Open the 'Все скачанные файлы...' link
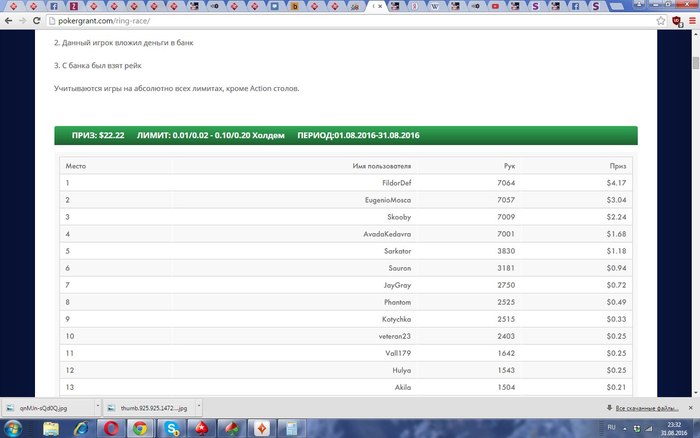Viewport: 700px width, 438px height. point(647,408)
